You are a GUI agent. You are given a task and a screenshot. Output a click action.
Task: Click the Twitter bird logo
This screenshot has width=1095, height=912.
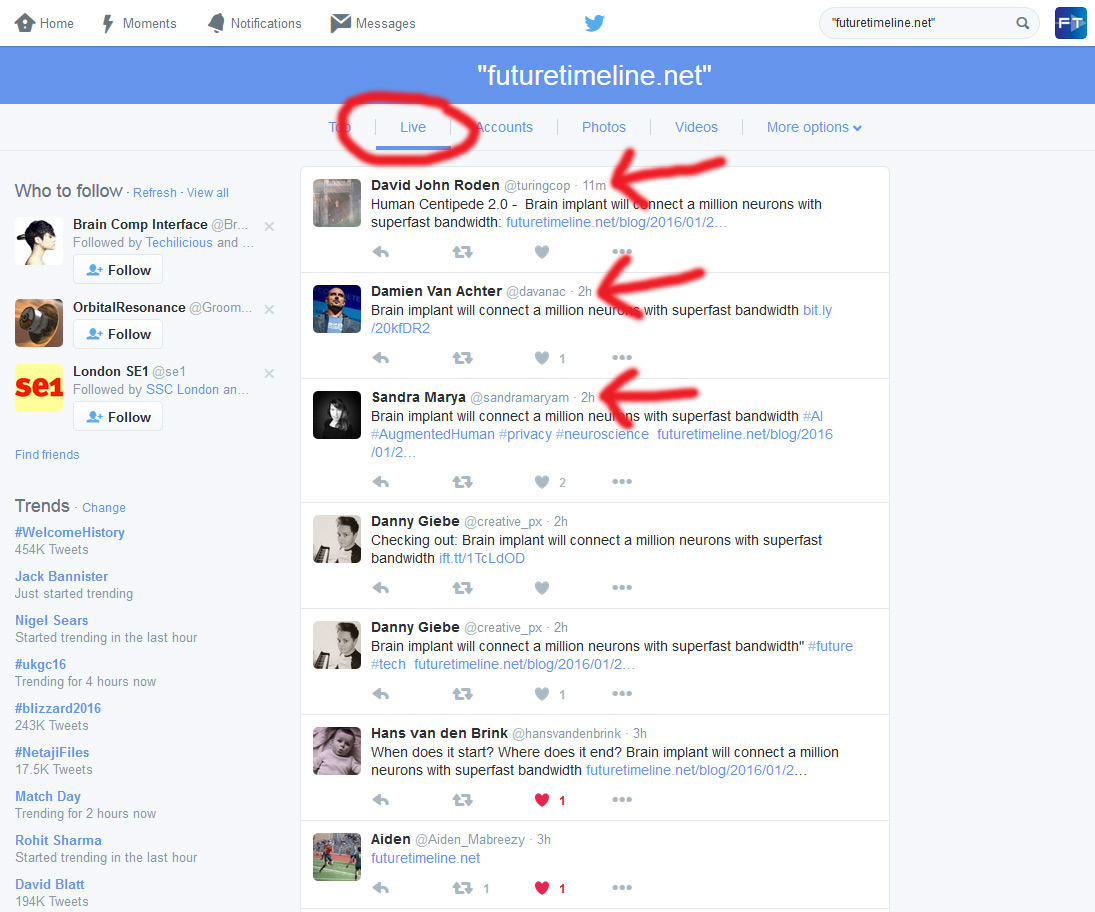(594, 23)
